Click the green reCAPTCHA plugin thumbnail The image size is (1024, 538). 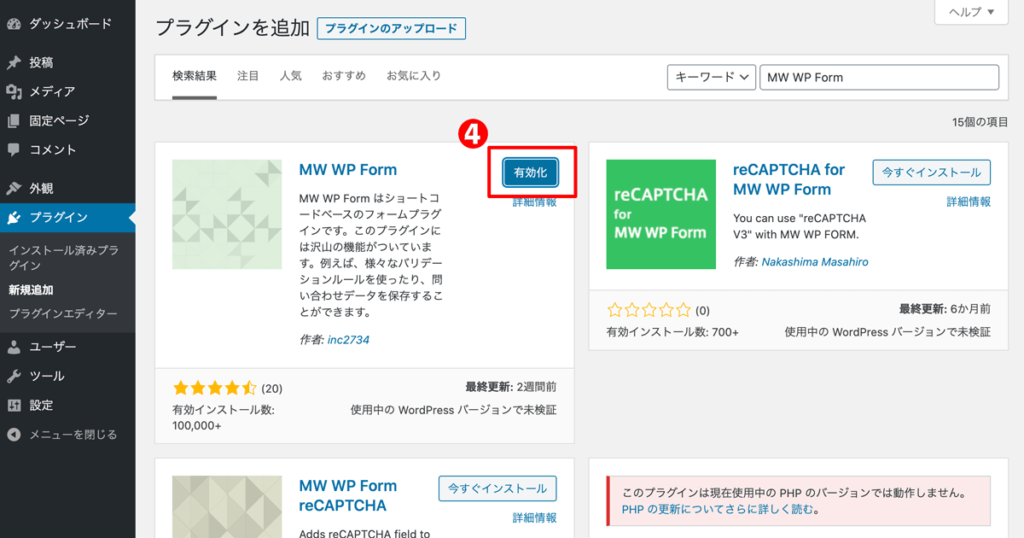660,214
